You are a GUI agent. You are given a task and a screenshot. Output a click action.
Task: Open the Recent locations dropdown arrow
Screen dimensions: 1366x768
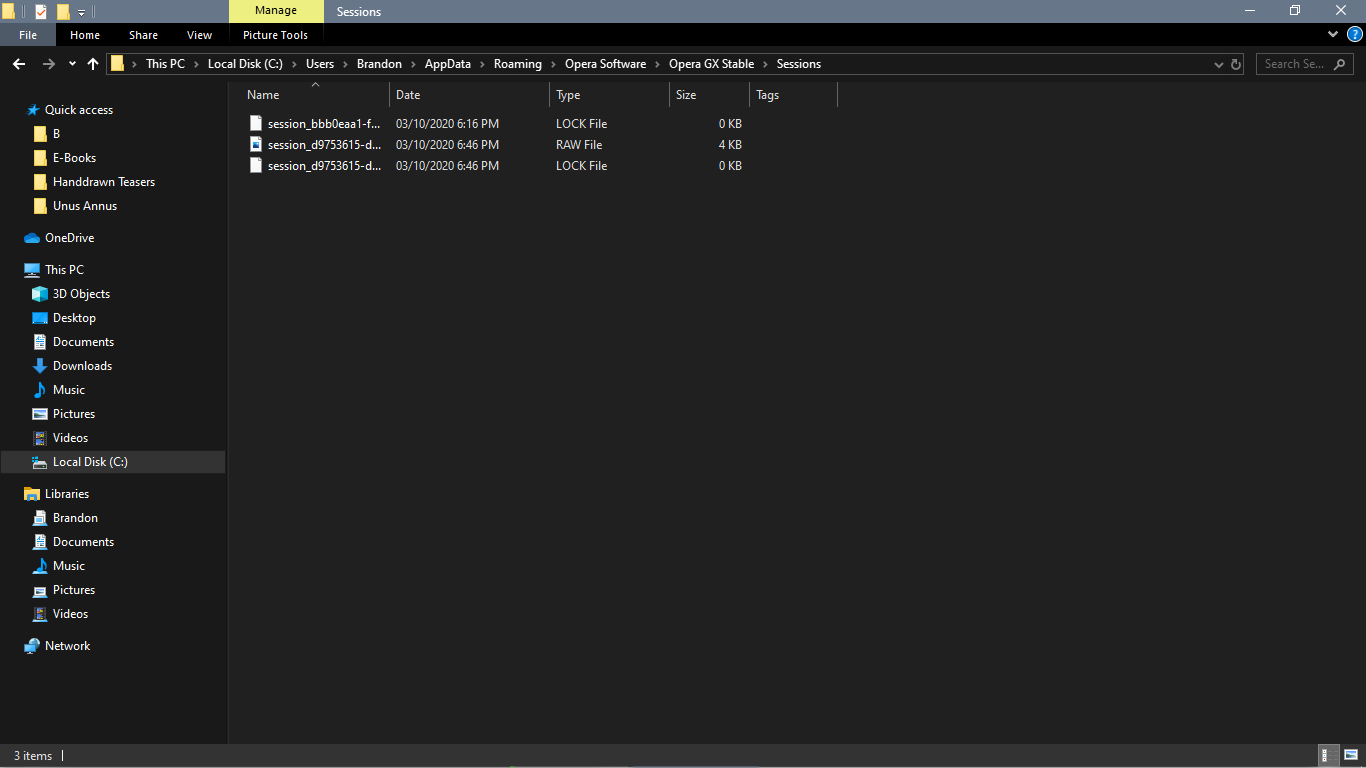click(x=72, y=64)
